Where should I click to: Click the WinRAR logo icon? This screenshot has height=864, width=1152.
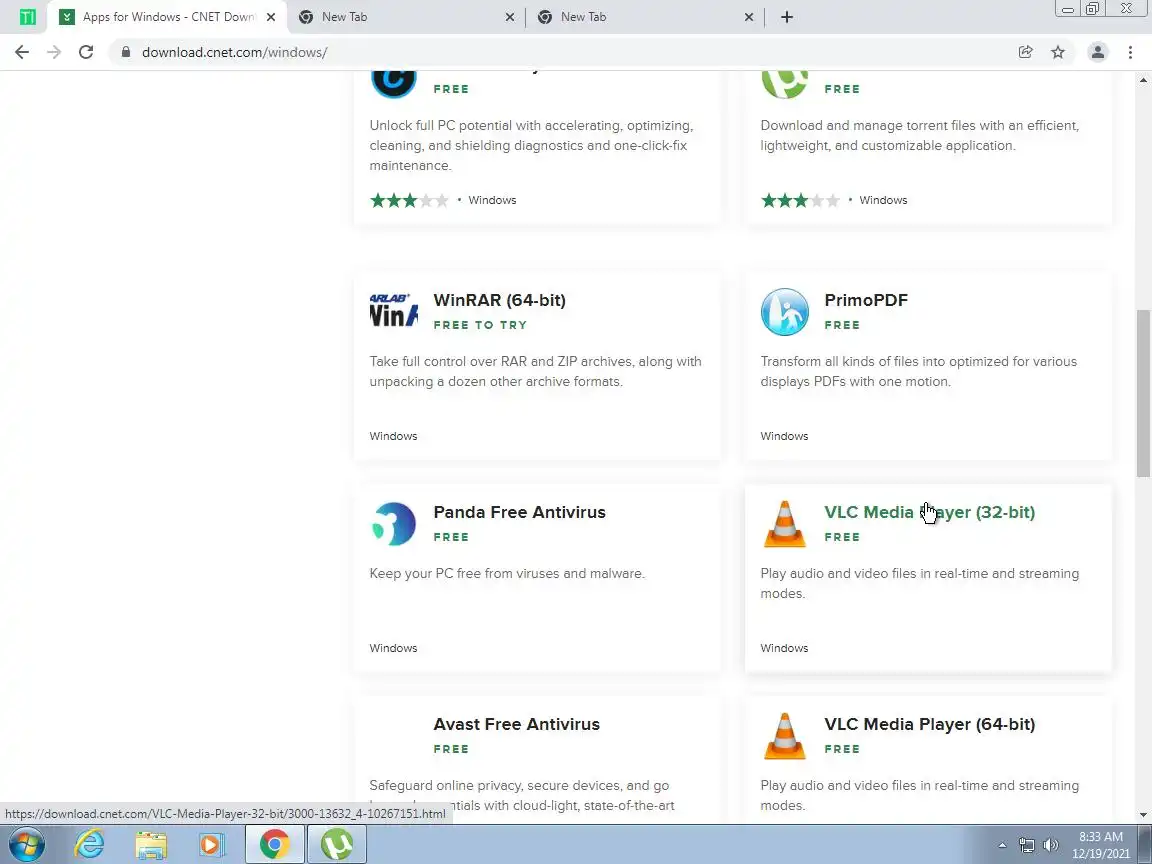pos(394,312)
